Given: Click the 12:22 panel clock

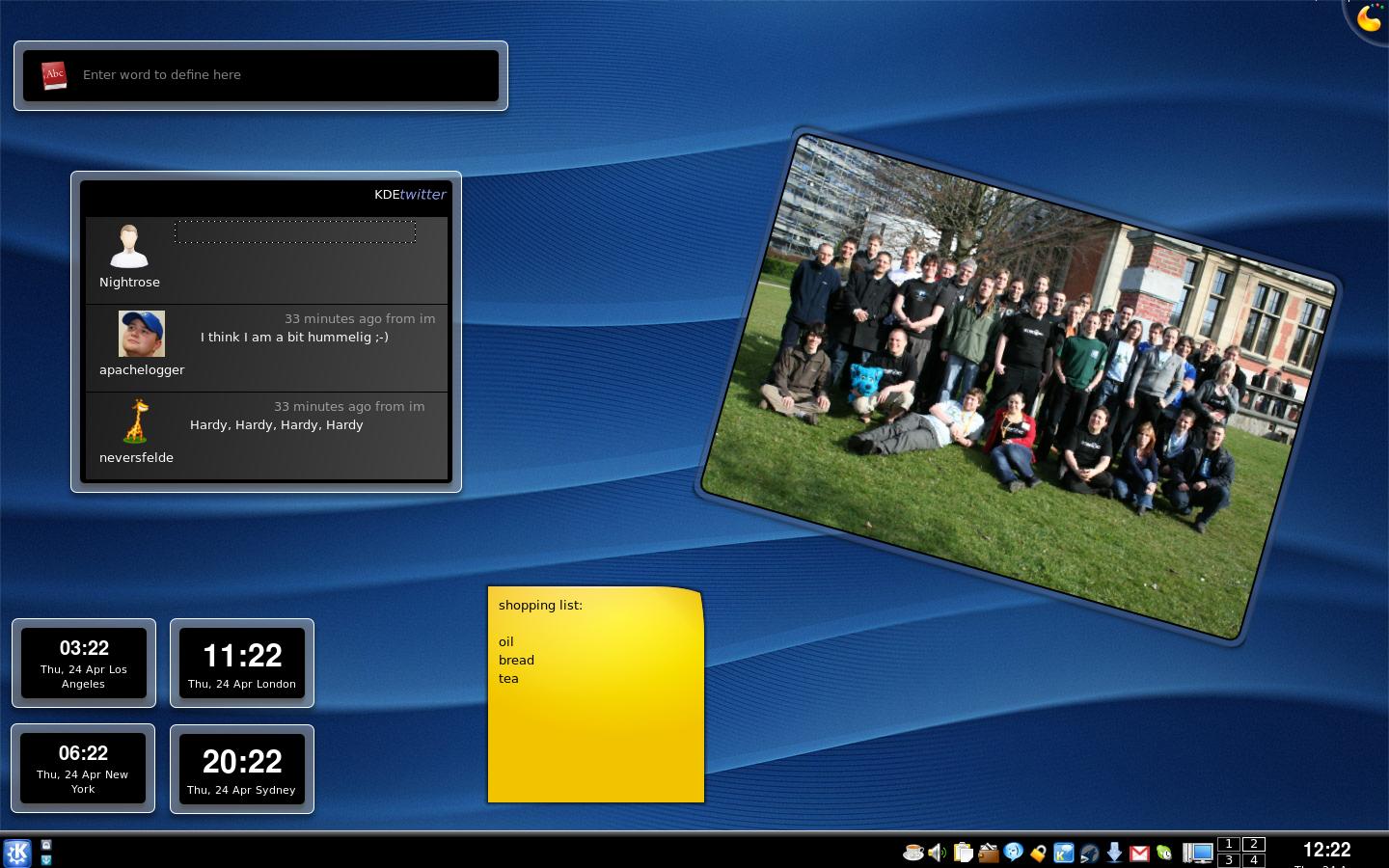Looking at the screenshot, I should (x=1326, y=851).
